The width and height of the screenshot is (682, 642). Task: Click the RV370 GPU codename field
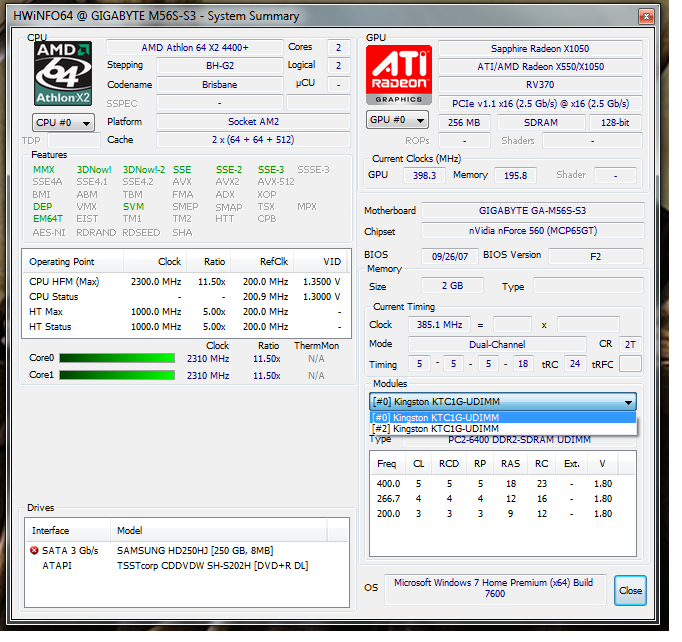540,84
